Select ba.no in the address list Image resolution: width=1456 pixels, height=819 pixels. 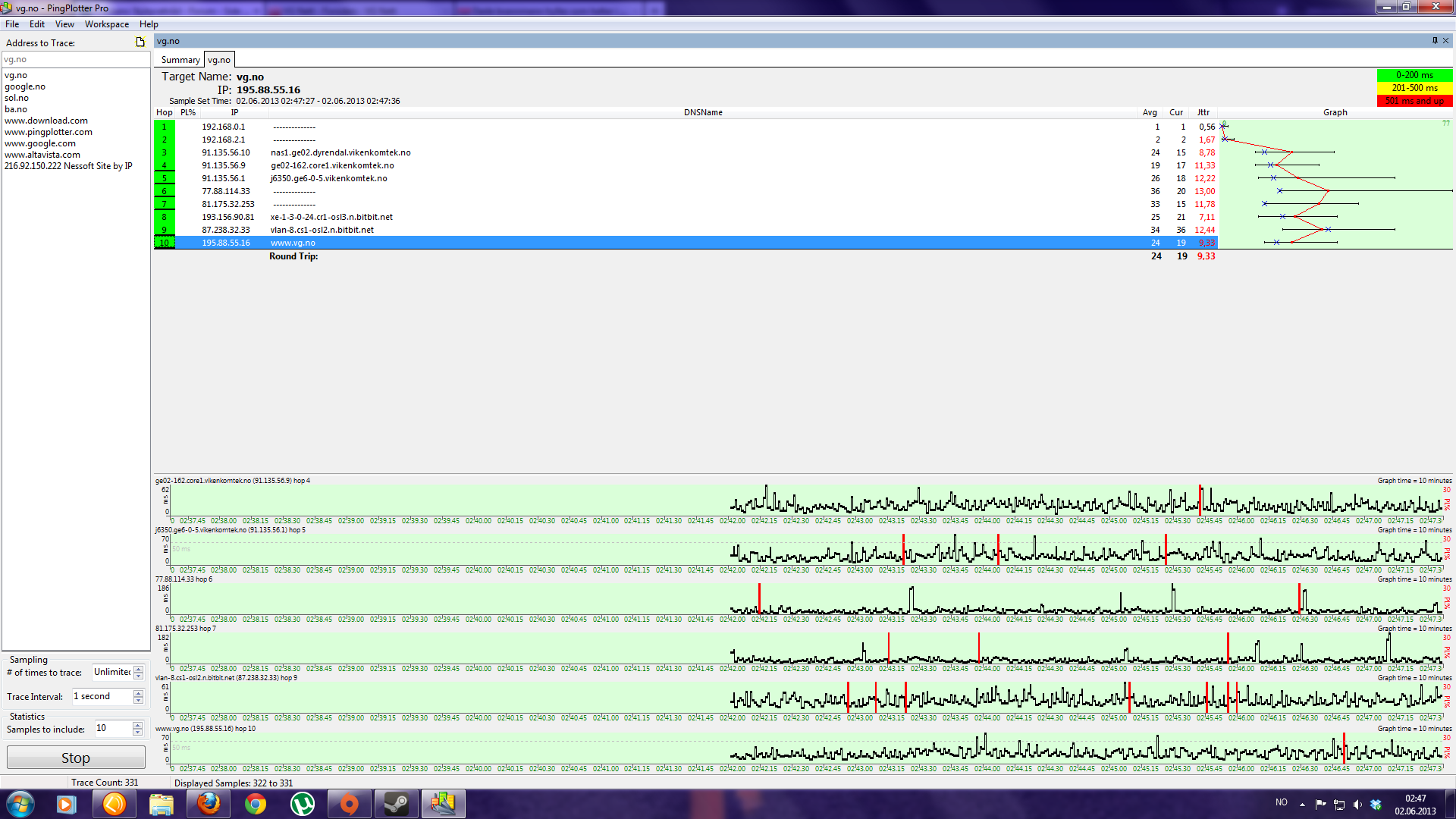click(16, 109)
